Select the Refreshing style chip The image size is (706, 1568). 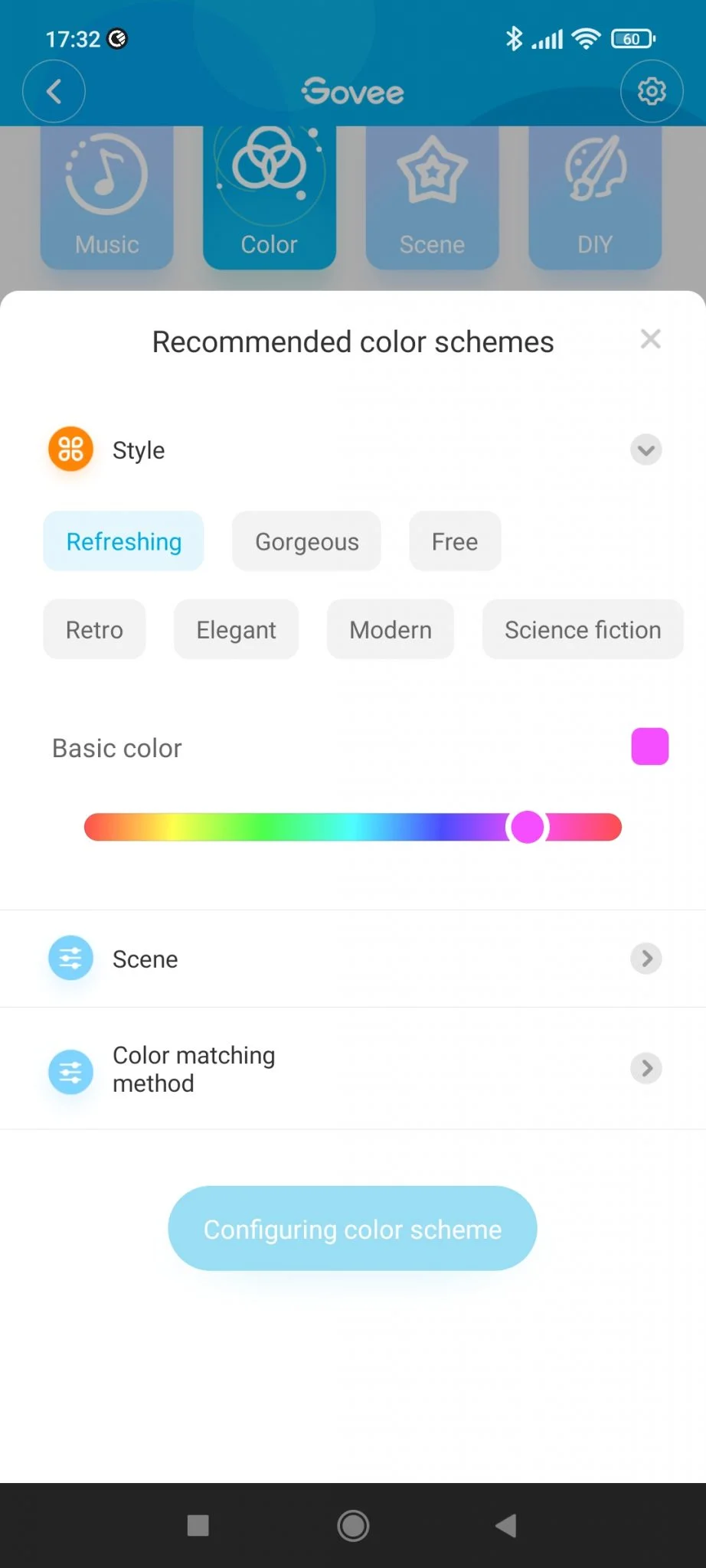point(124,541)
